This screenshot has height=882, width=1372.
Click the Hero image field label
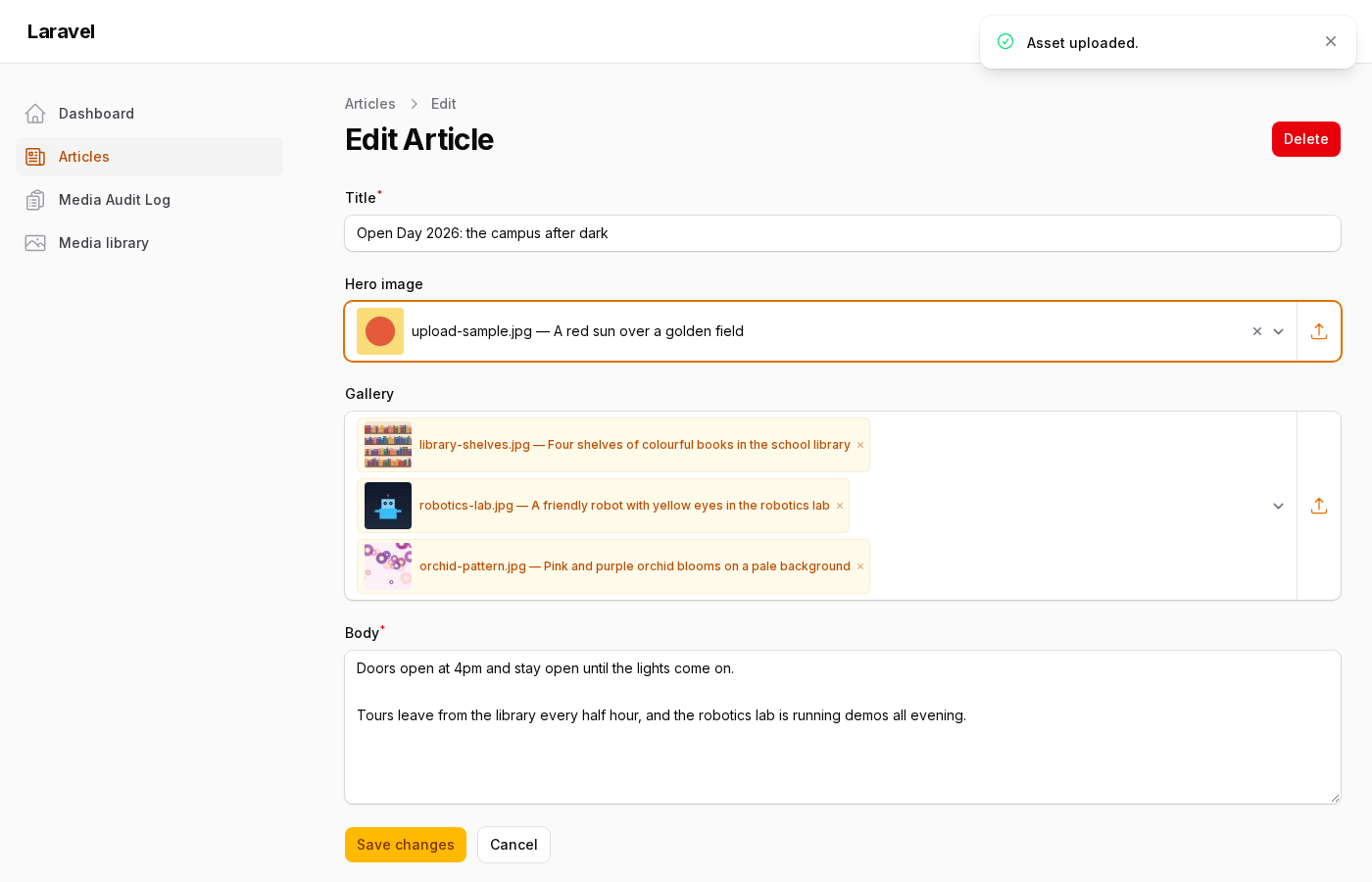(384, 284)
